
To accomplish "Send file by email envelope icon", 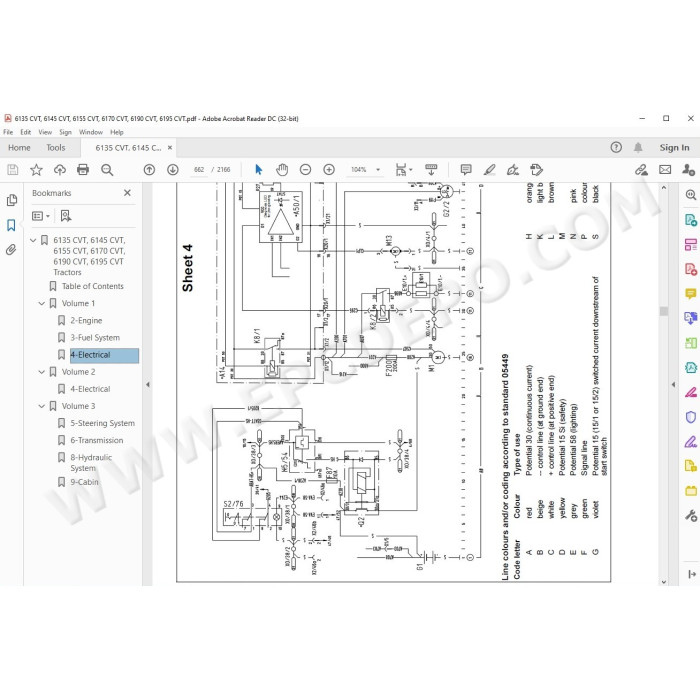I will pos(665,170).
